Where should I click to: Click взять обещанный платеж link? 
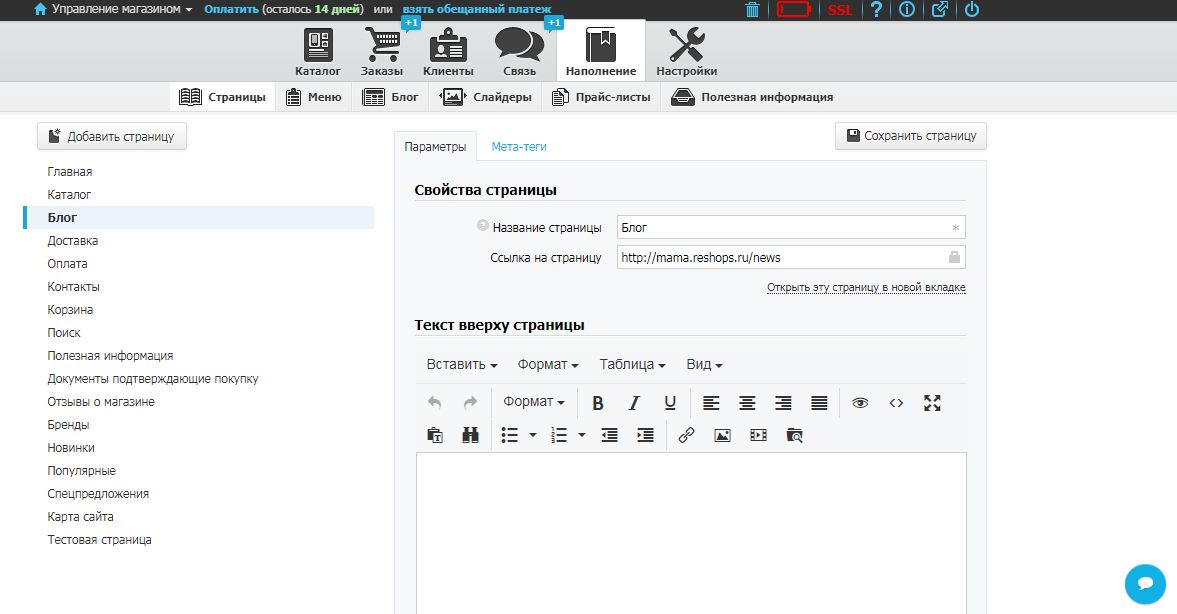[477, 9]
